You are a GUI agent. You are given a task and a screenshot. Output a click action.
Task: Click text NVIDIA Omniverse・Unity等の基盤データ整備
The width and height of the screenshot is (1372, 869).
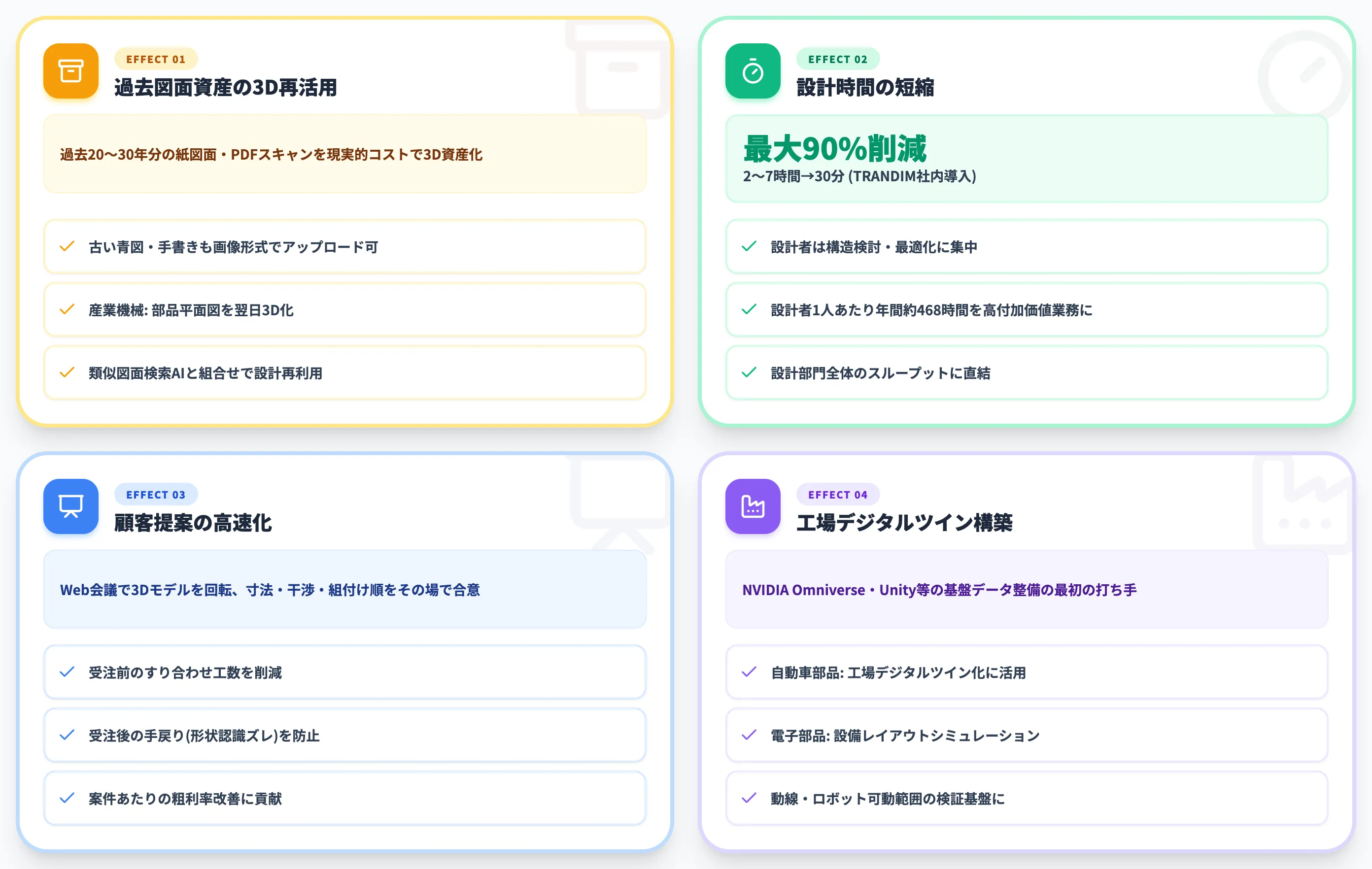pyautogui.click(x=939, y=590)
